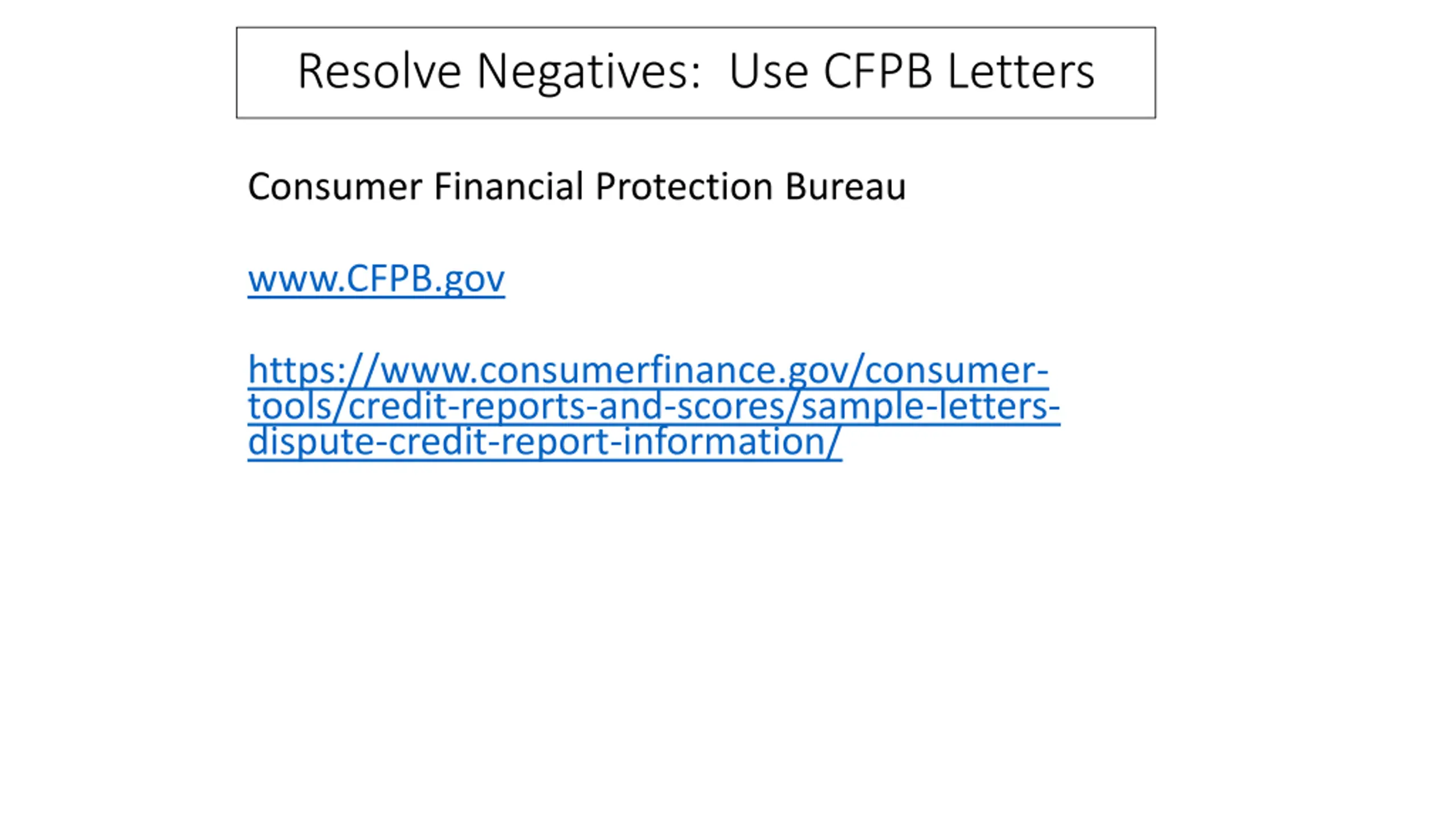Click the word Resolve in the title
Screen dimensions: 1456x819
(379, 71)
